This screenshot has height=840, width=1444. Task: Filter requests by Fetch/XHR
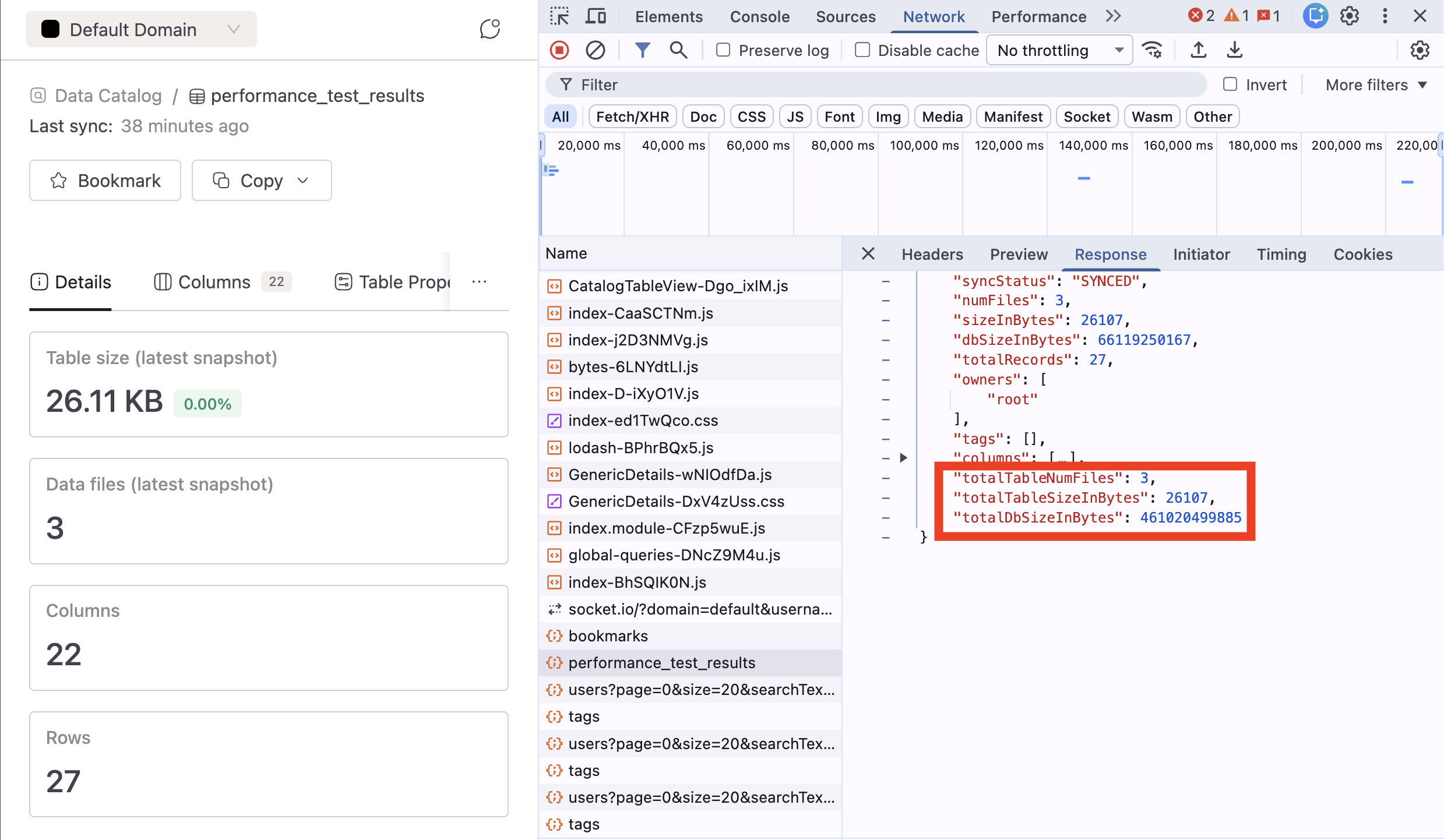632,117
